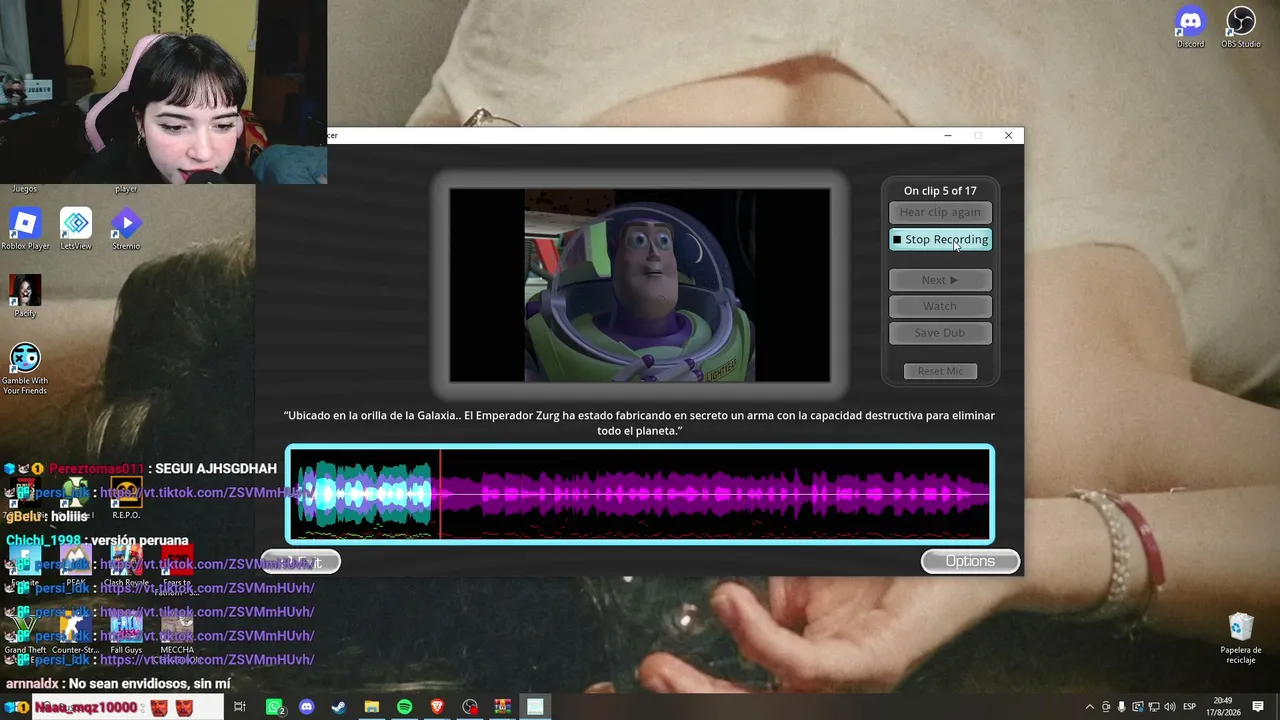Viewport: 1280px width, 720px height.
Task: Click the Save Dub button
Action: (940, 333)
